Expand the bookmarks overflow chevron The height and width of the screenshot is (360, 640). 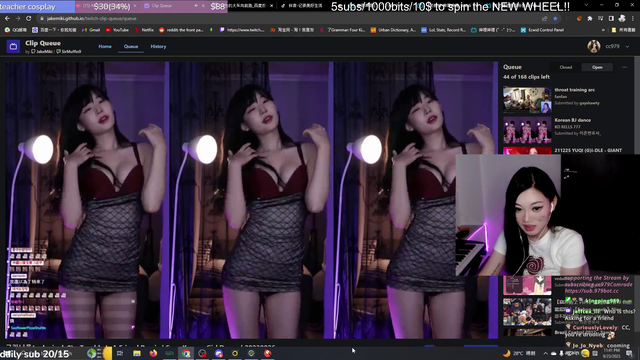pyautogui.click(x=603, y=30)
